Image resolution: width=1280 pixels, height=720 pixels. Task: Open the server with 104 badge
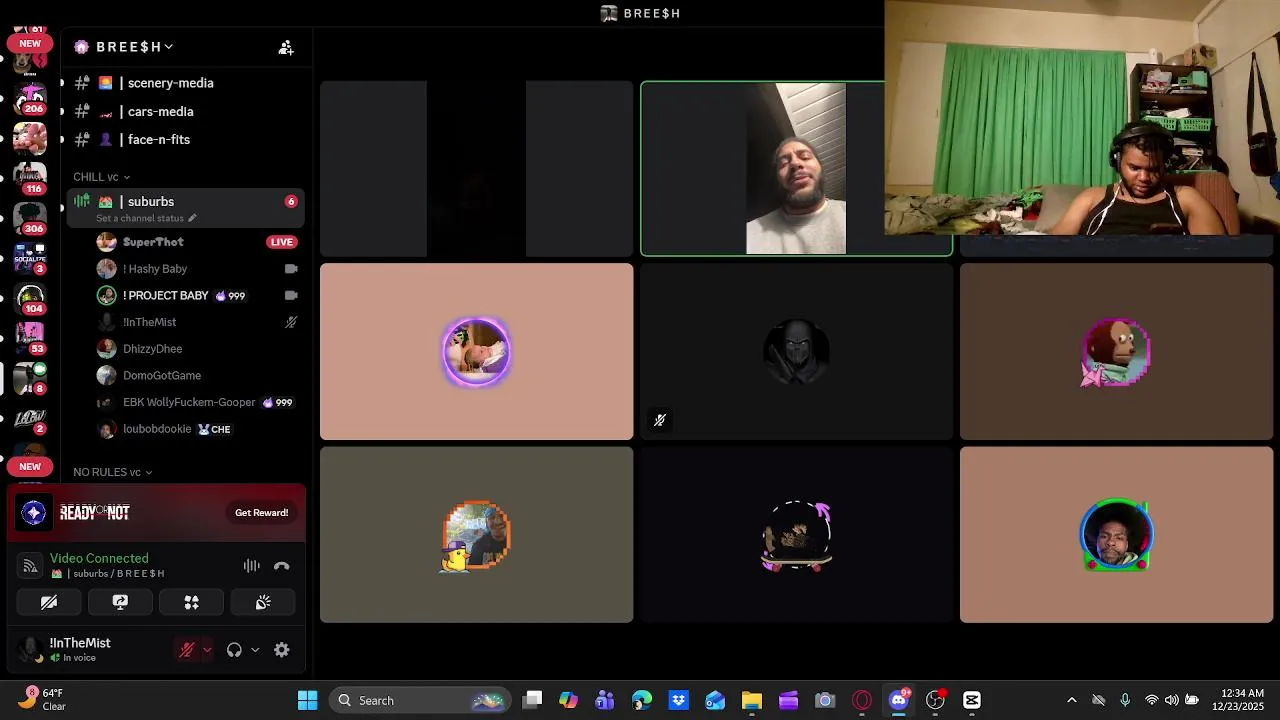(x=30, y=298)
